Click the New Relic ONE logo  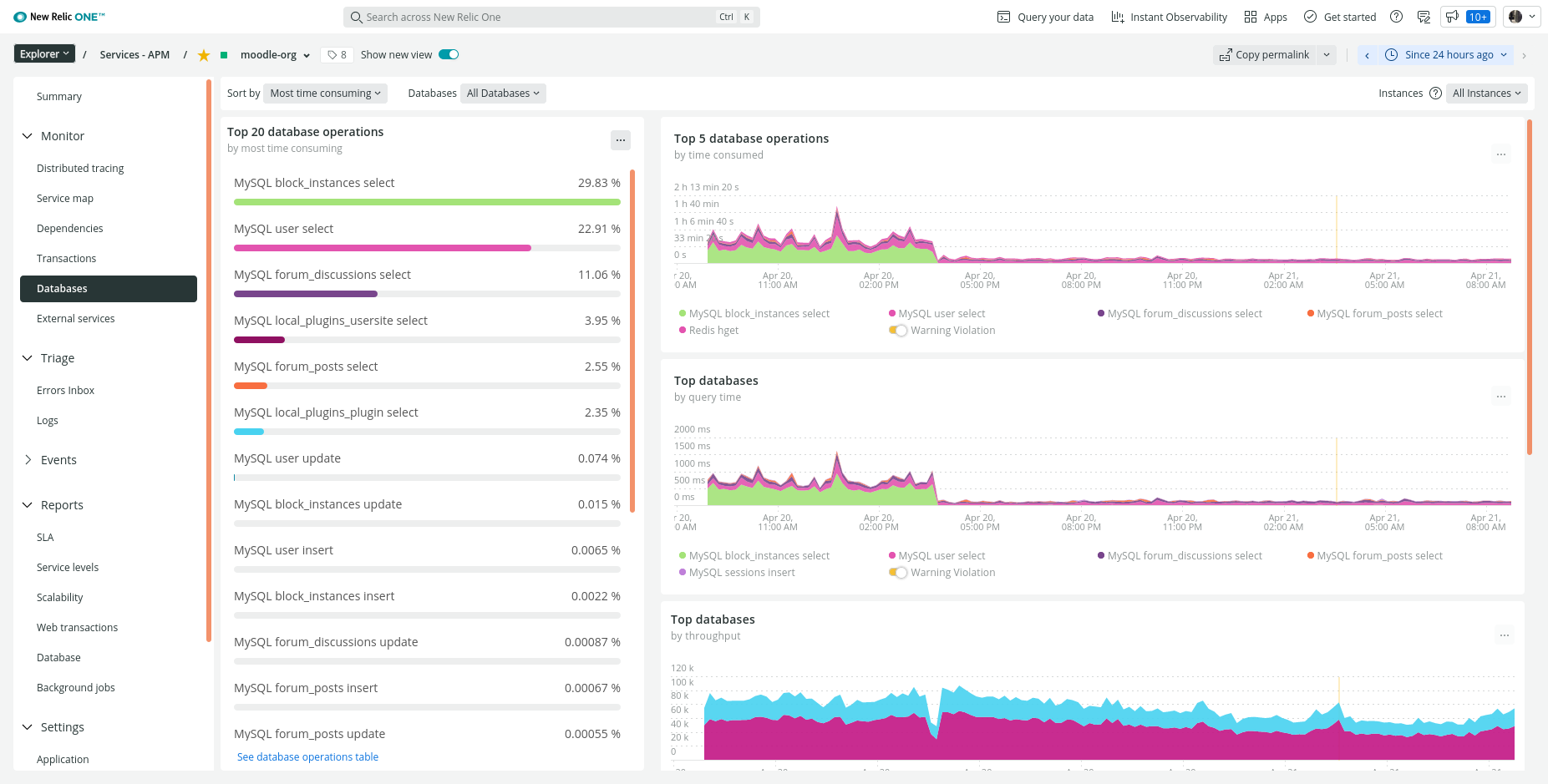59,17
